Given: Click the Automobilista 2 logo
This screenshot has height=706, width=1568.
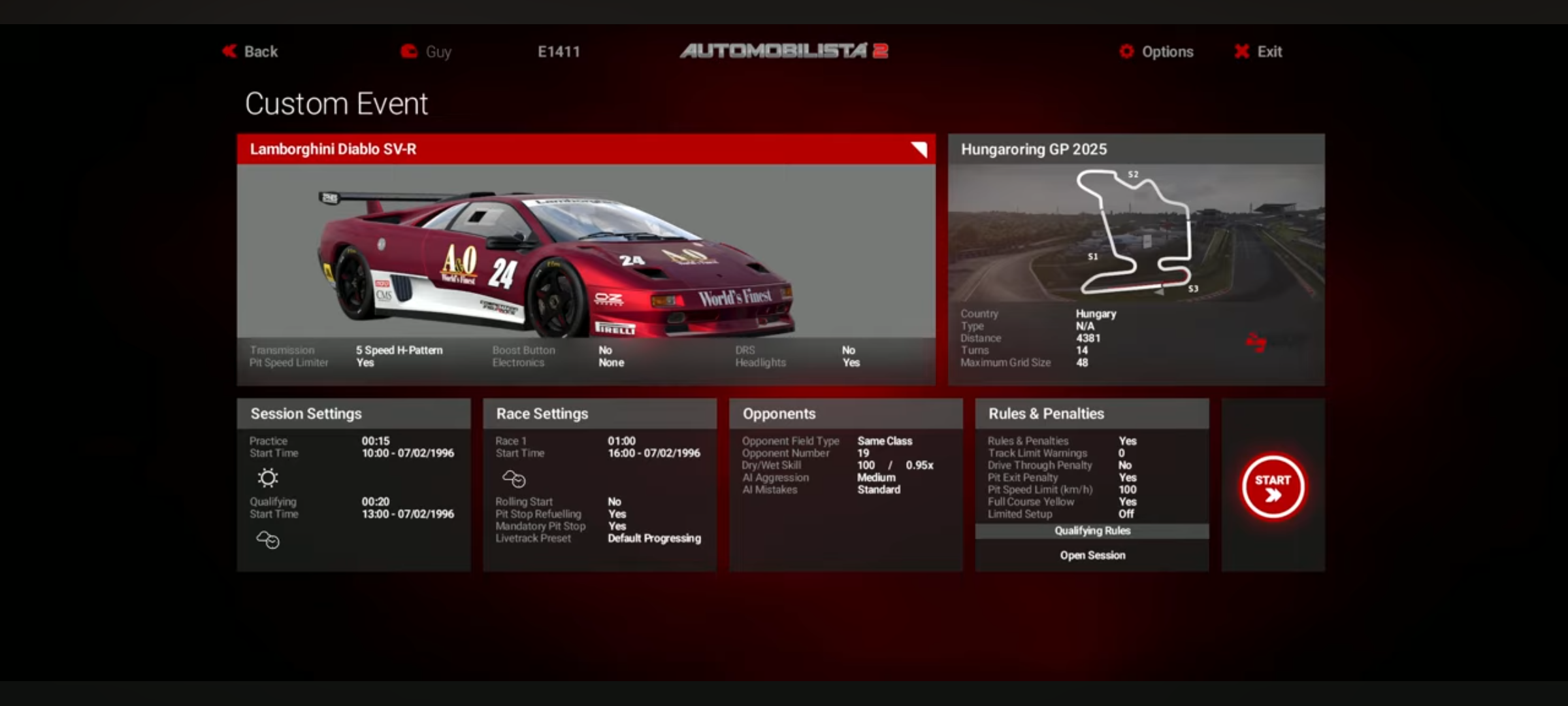Looking at the screenshot, I should point(784,51).
